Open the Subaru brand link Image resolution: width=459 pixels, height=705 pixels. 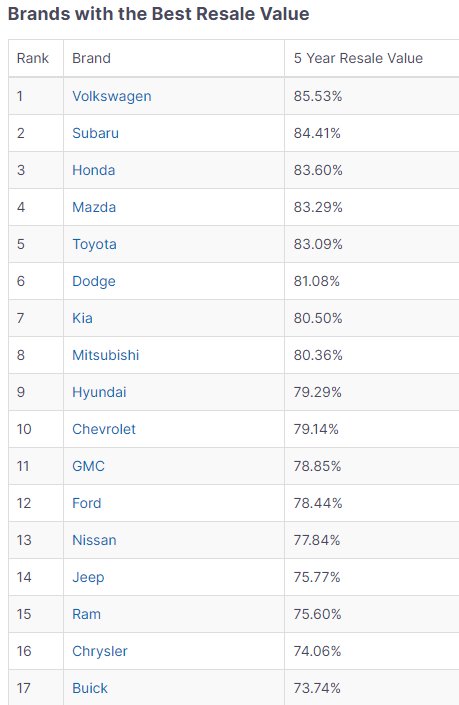pos(95,133)
